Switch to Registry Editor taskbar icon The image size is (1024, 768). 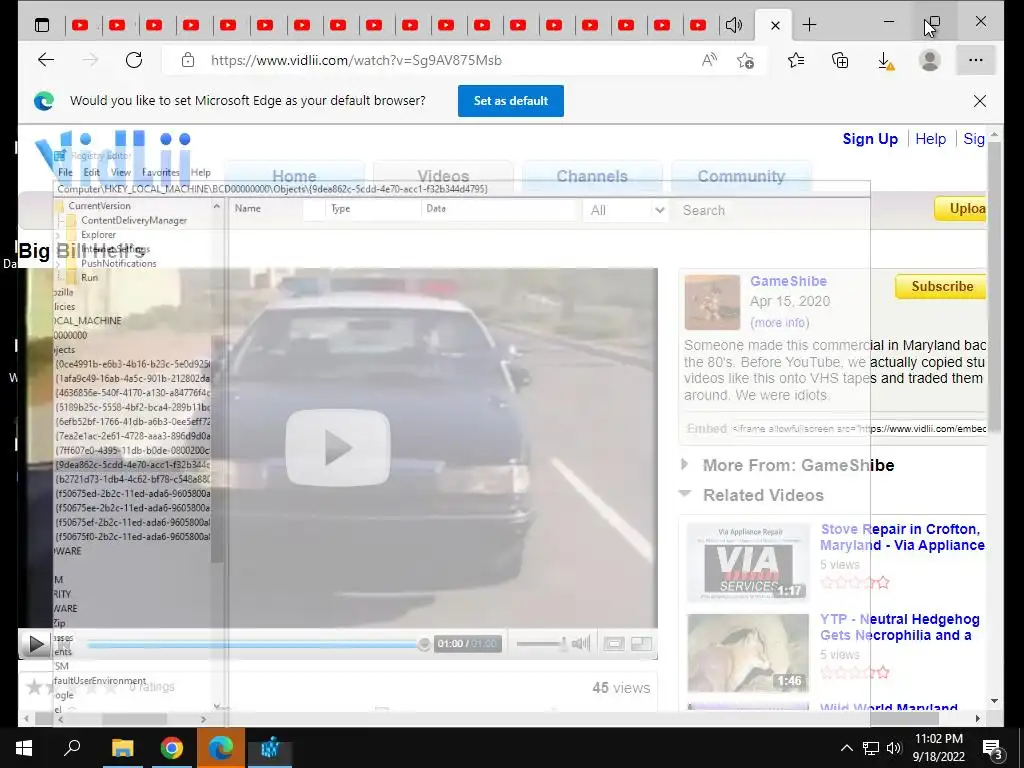coord(270,748)
